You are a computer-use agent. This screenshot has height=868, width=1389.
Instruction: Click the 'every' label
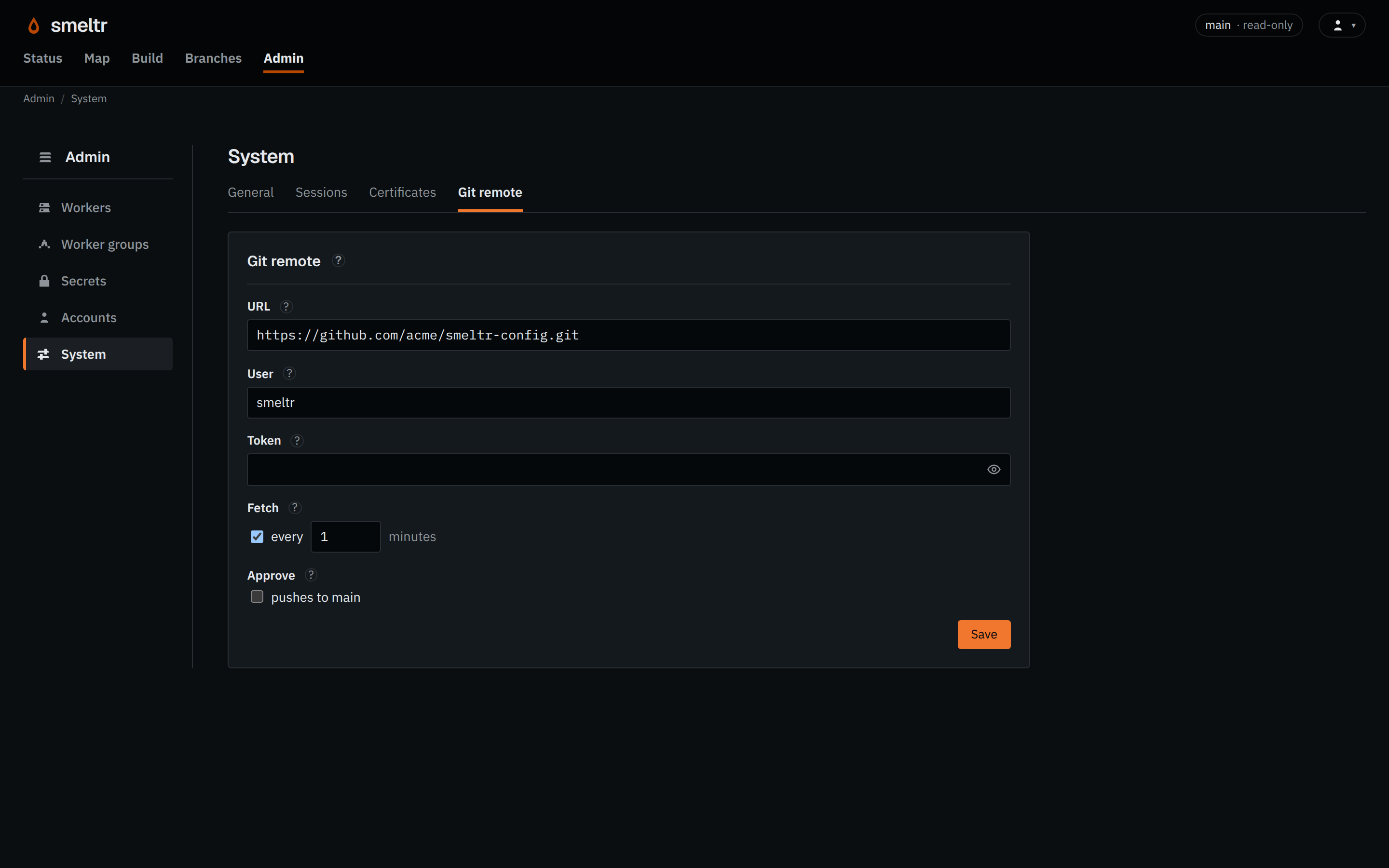tap(287, 537)
